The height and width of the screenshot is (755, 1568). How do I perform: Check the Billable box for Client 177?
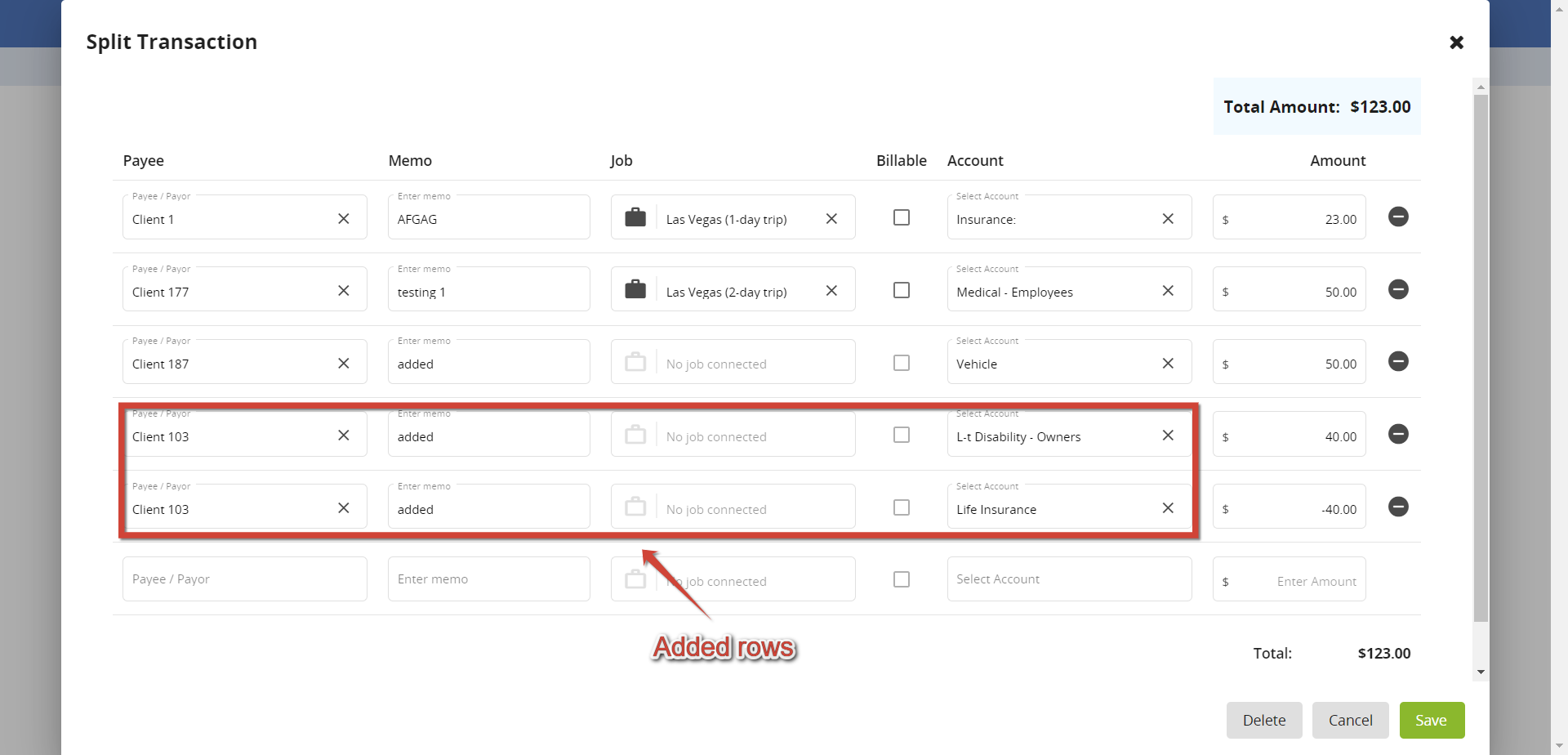901,289
